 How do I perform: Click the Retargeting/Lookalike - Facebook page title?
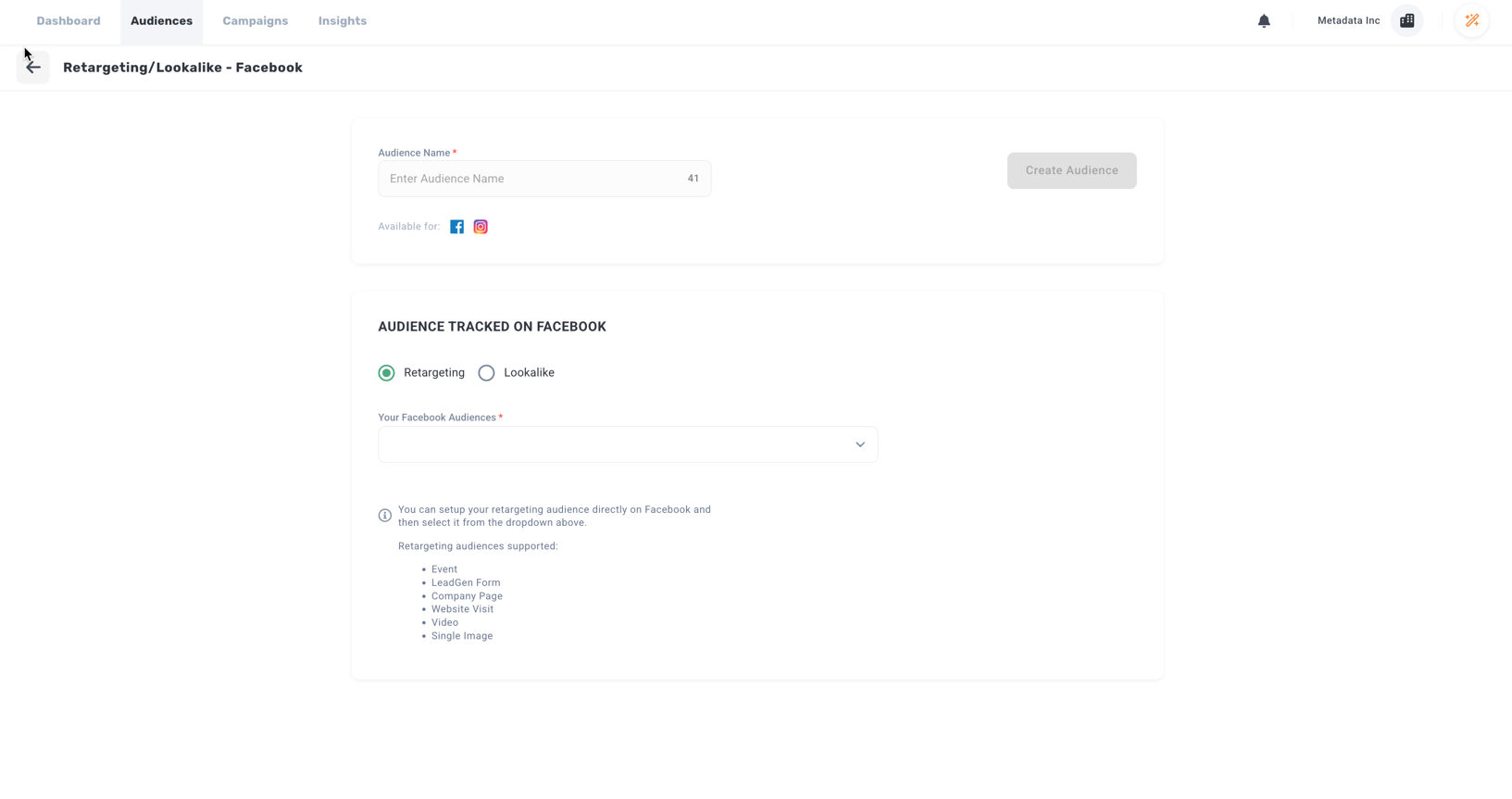click(x=182, y=68)
